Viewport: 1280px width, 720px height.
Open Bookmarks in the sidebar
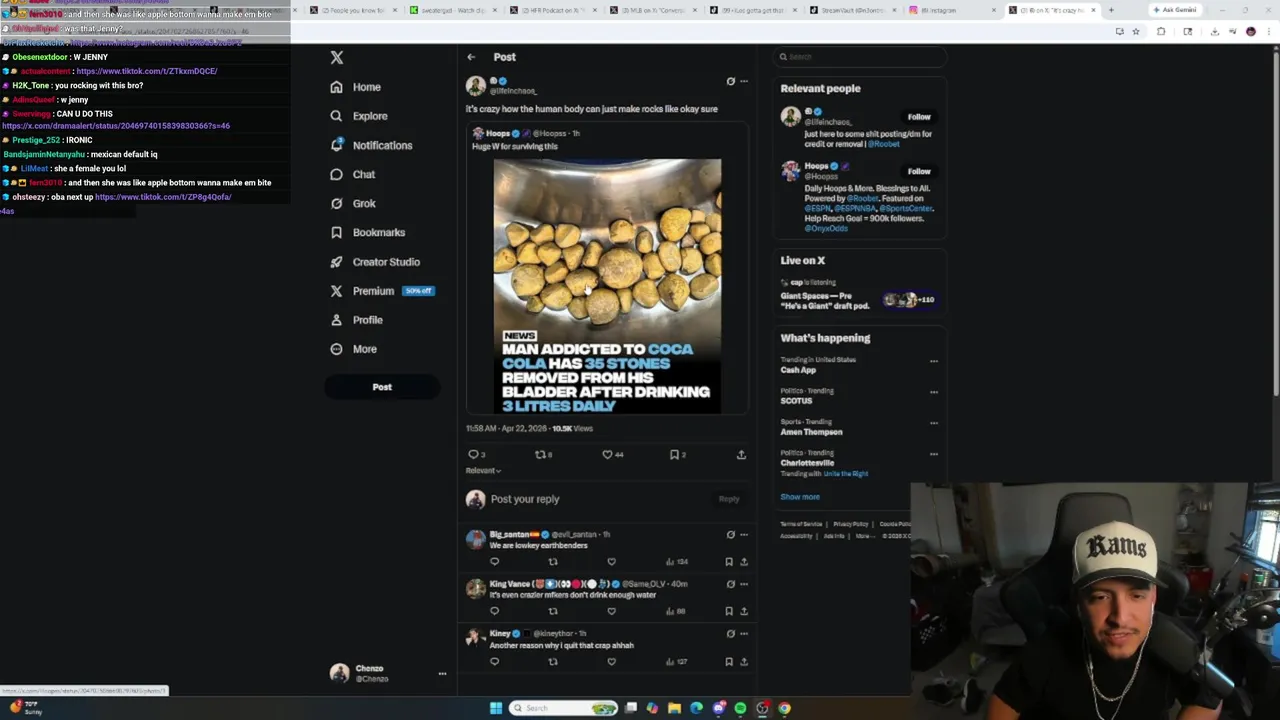coord(367,232)
